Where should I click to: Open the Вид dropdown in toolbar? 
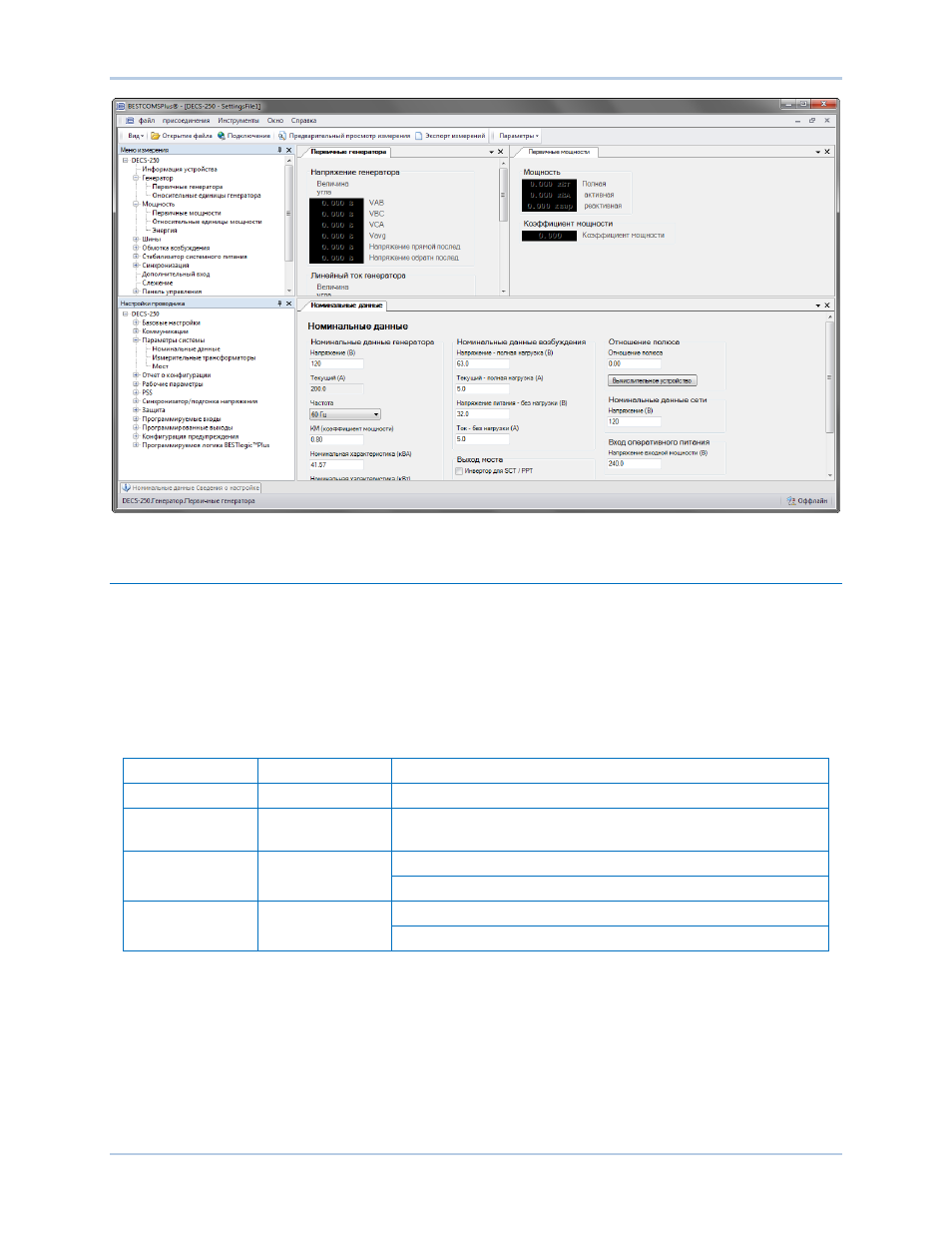tap(136, 136)
